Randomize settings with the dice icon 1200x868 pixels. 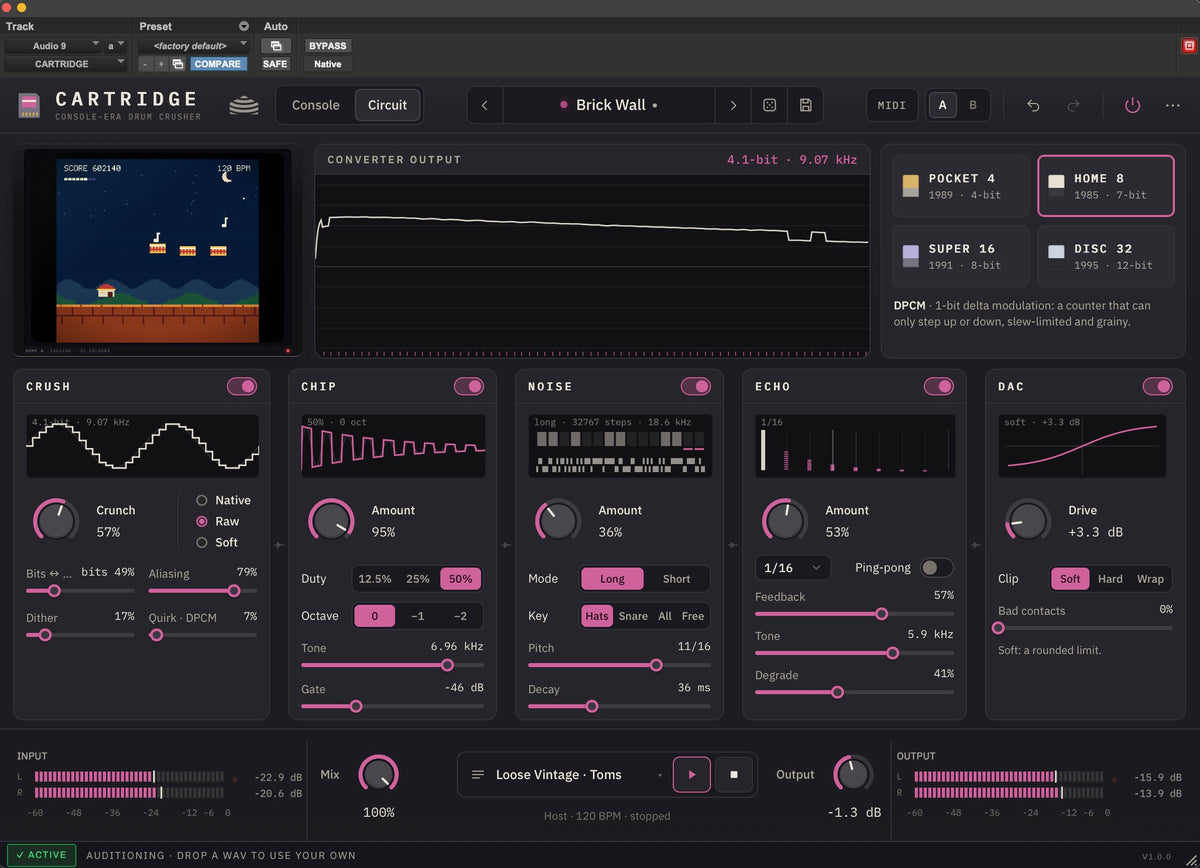(769, 105)
